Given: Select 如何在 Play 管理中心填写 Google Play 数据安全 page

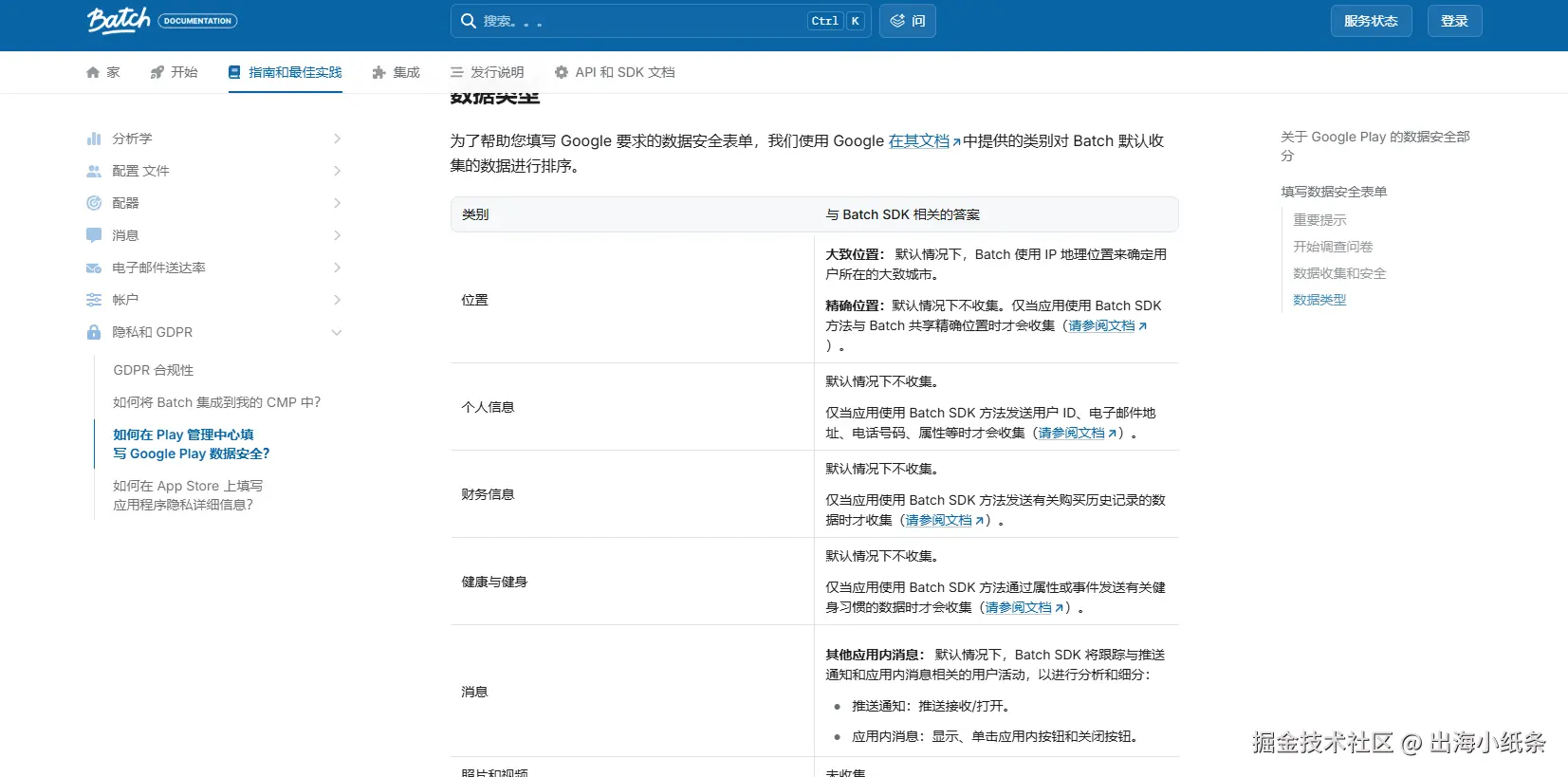Looking at the screenshot, I should tap(192, 444).
